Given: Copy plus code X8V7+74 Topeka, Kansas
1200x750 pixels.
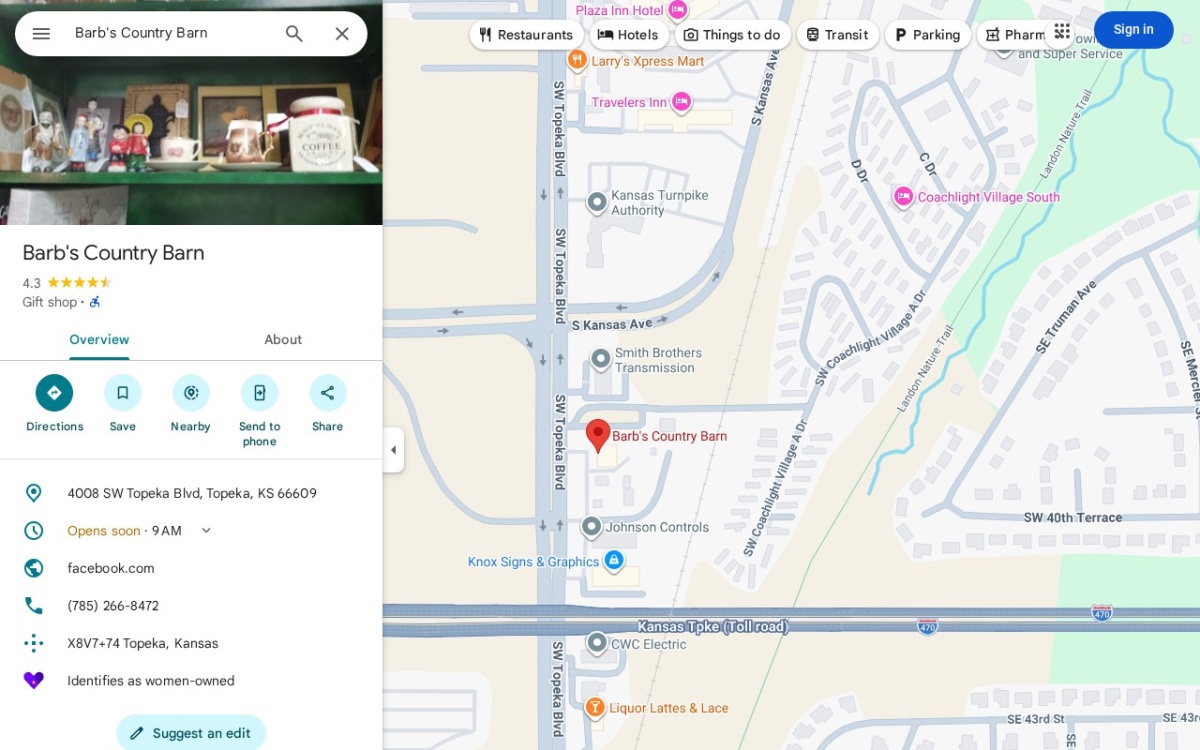Looking at the screenshot, I should [143, 643].
